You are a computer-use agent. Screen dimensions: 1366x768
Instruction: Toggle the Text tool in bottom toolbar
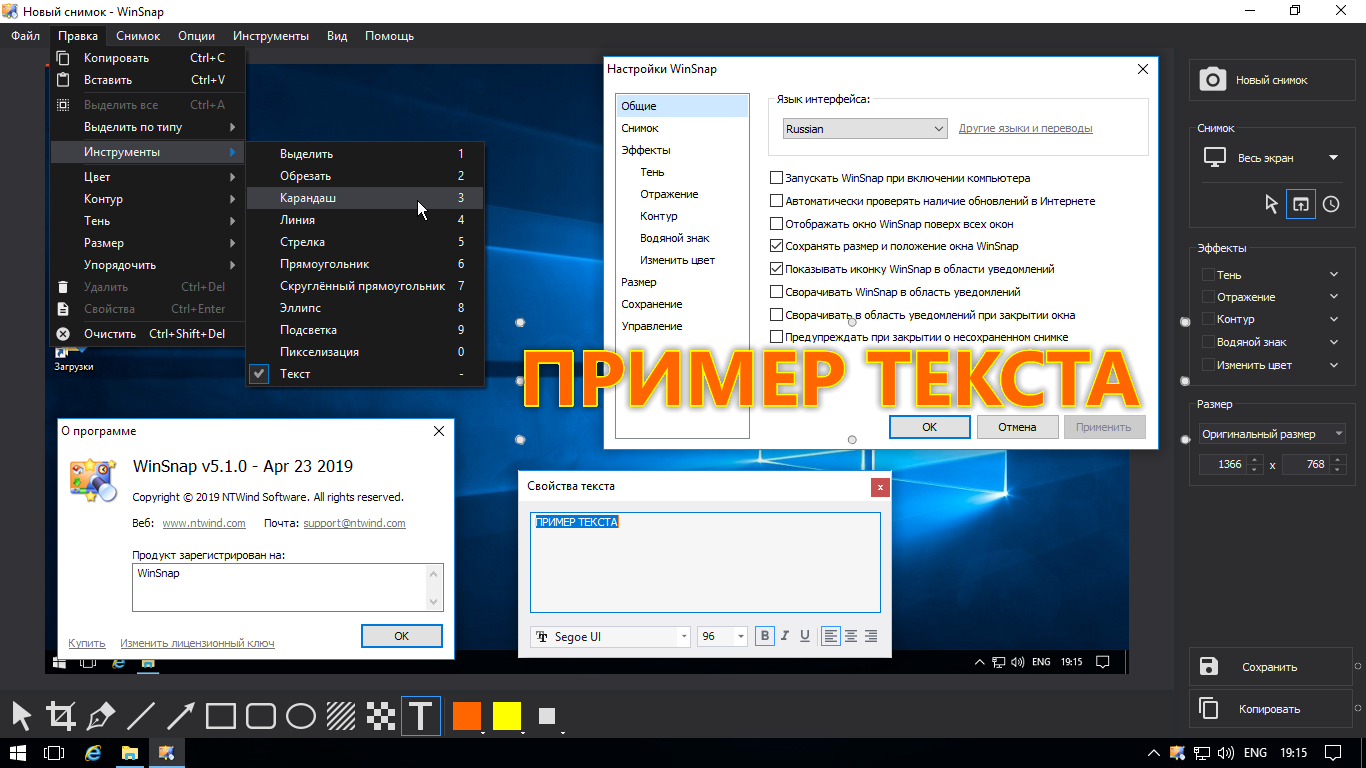pyautogui.click(x=421, y=716)
